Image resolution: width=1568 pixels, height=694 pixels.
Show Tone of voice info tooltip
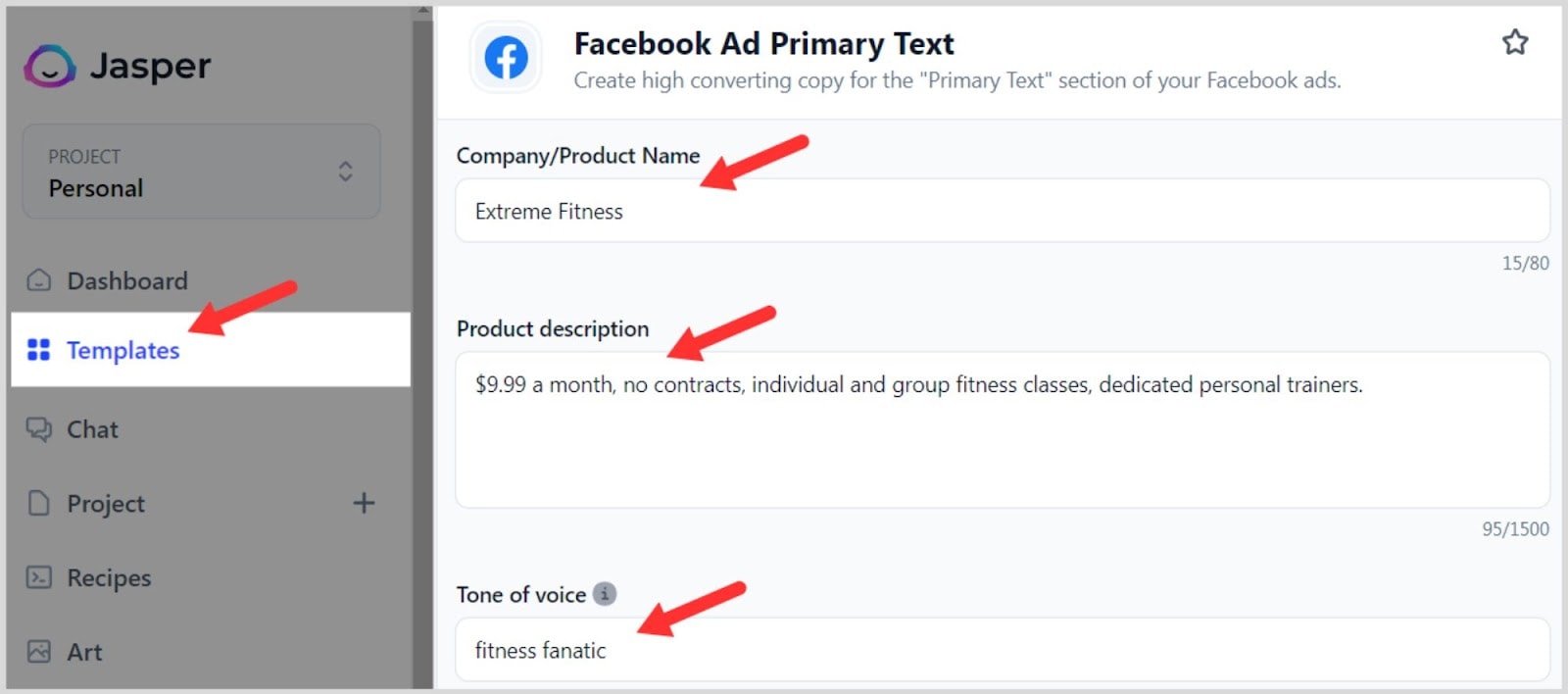605,594
